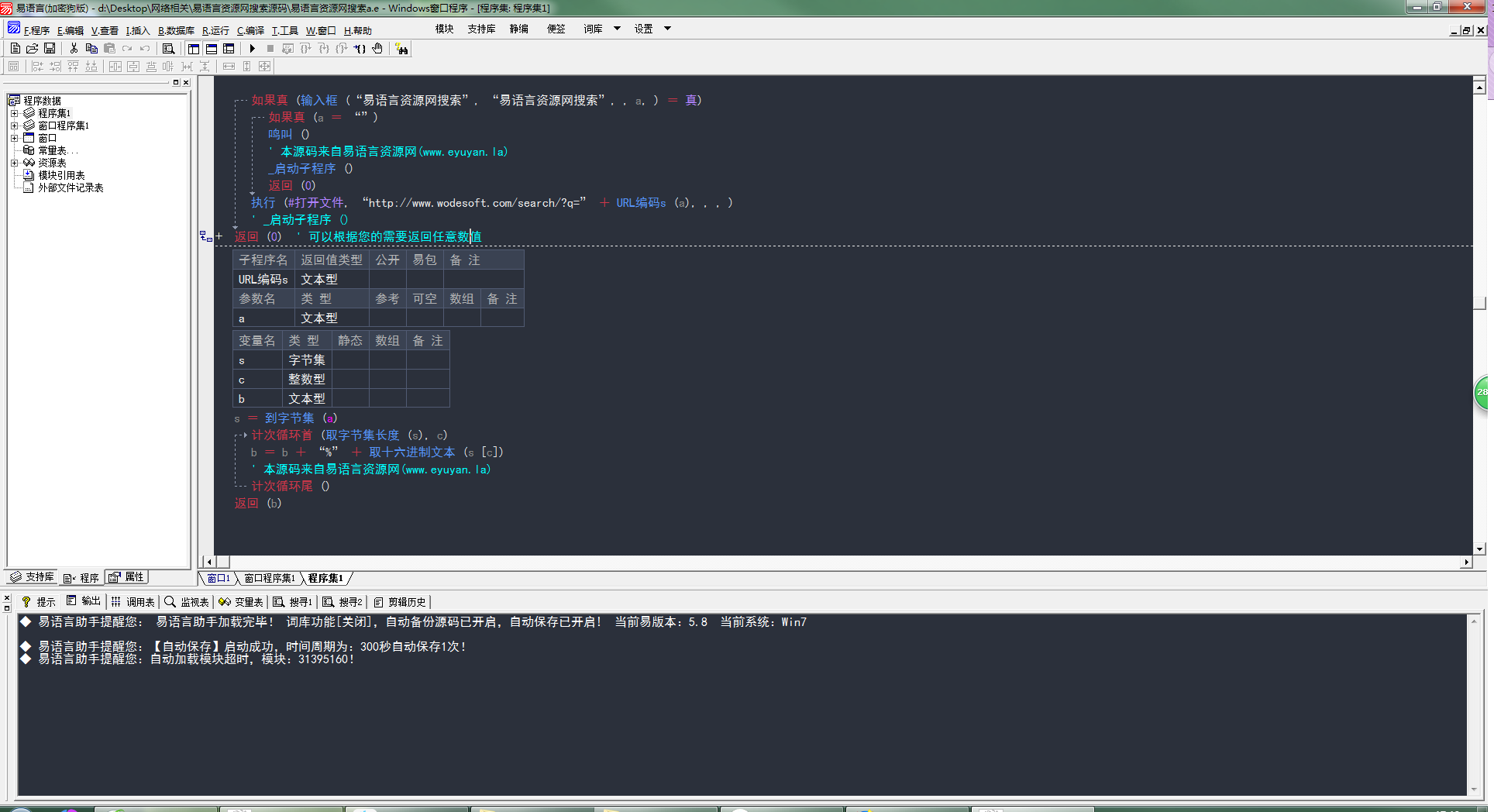This screenshot has width=1494, height=812.
Task: Expand the 资源表 tree node
Action: [x=14, y=163]
